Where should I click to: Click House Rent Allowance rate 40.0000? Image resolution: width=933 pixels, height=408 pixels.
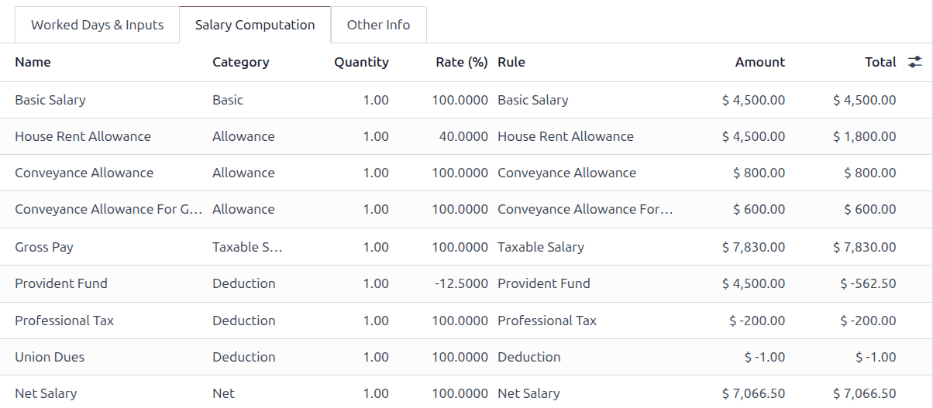coord(464,137)
